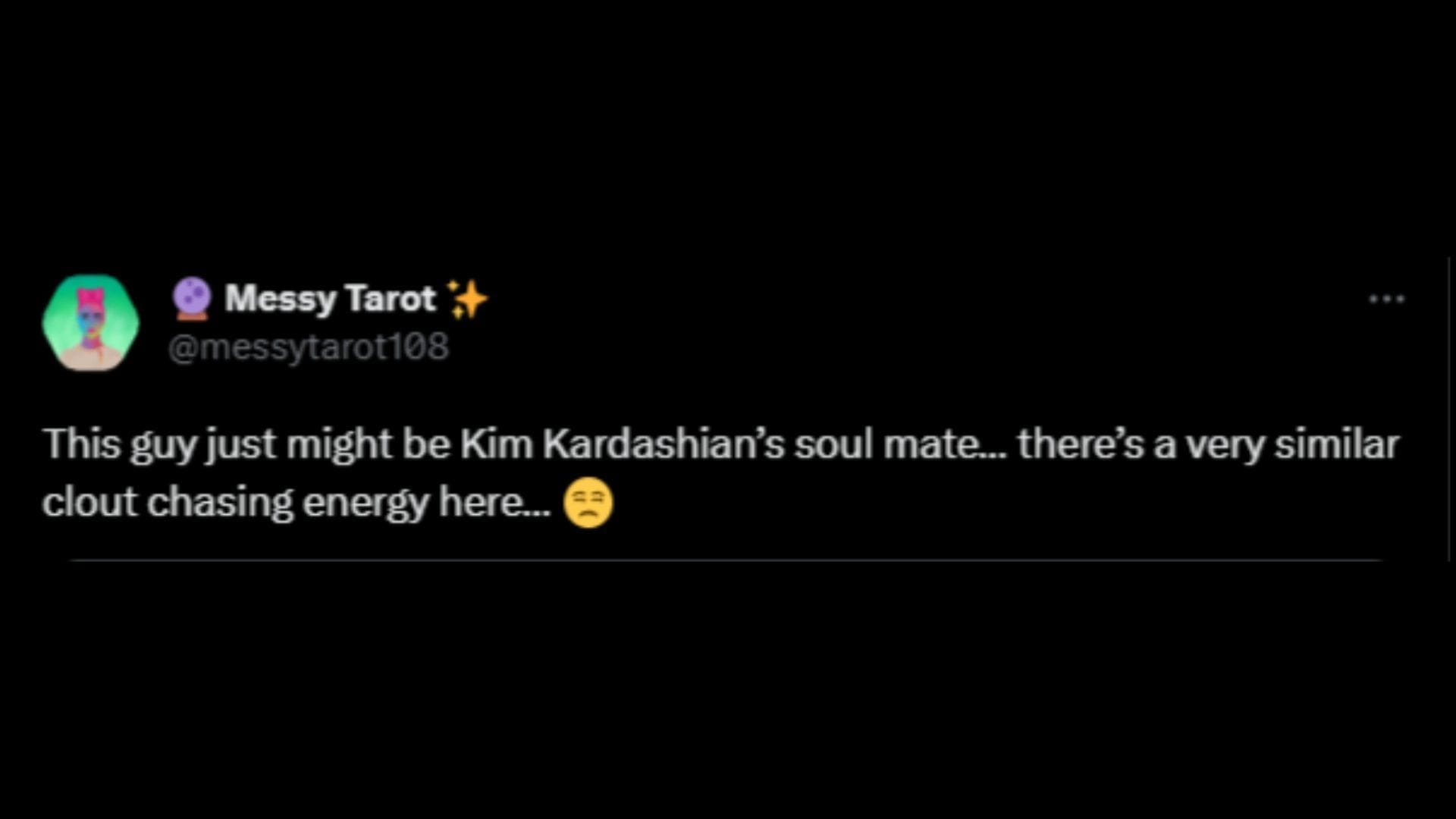Viewport: 1456px width, 819px height.
Task: Click the words "Kim Kardashian's" in the tweet
Action: [x=622, y=444]
